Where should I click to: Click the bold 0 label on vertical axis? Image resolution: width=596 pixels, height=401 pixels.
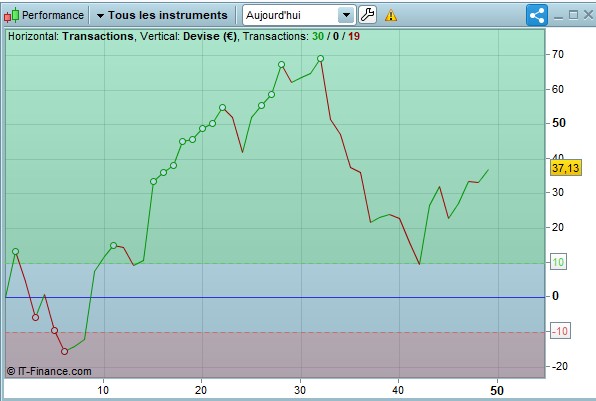pyautogui.click(x=555, y=296)
